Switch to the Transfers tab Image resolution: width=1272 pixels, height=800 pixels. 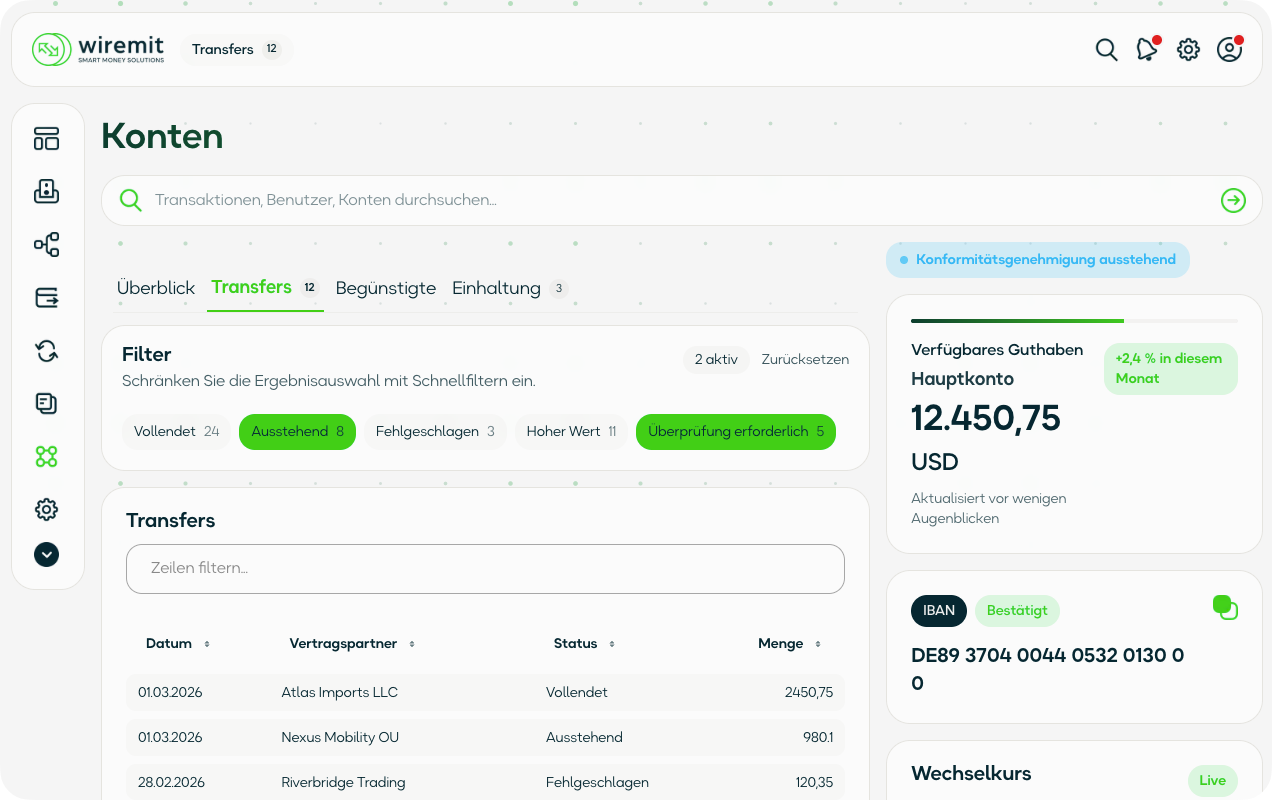tap(265, 287)
